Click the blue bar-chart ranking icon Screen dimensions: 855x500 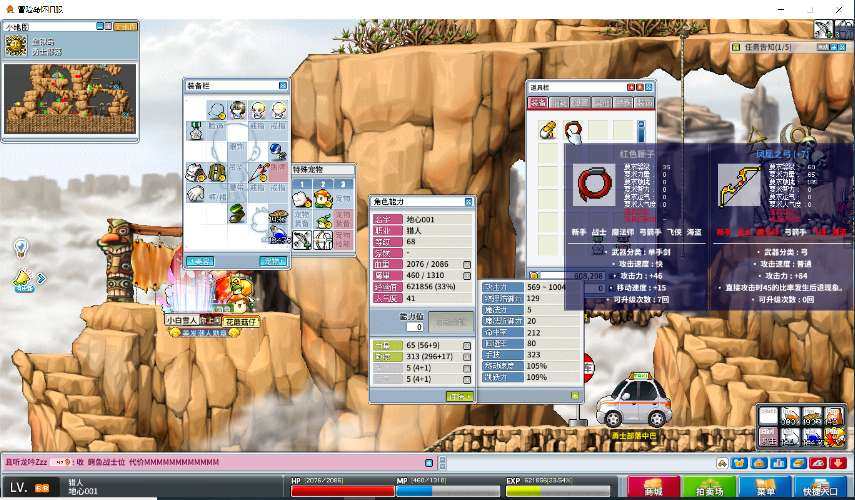point(779,463)
